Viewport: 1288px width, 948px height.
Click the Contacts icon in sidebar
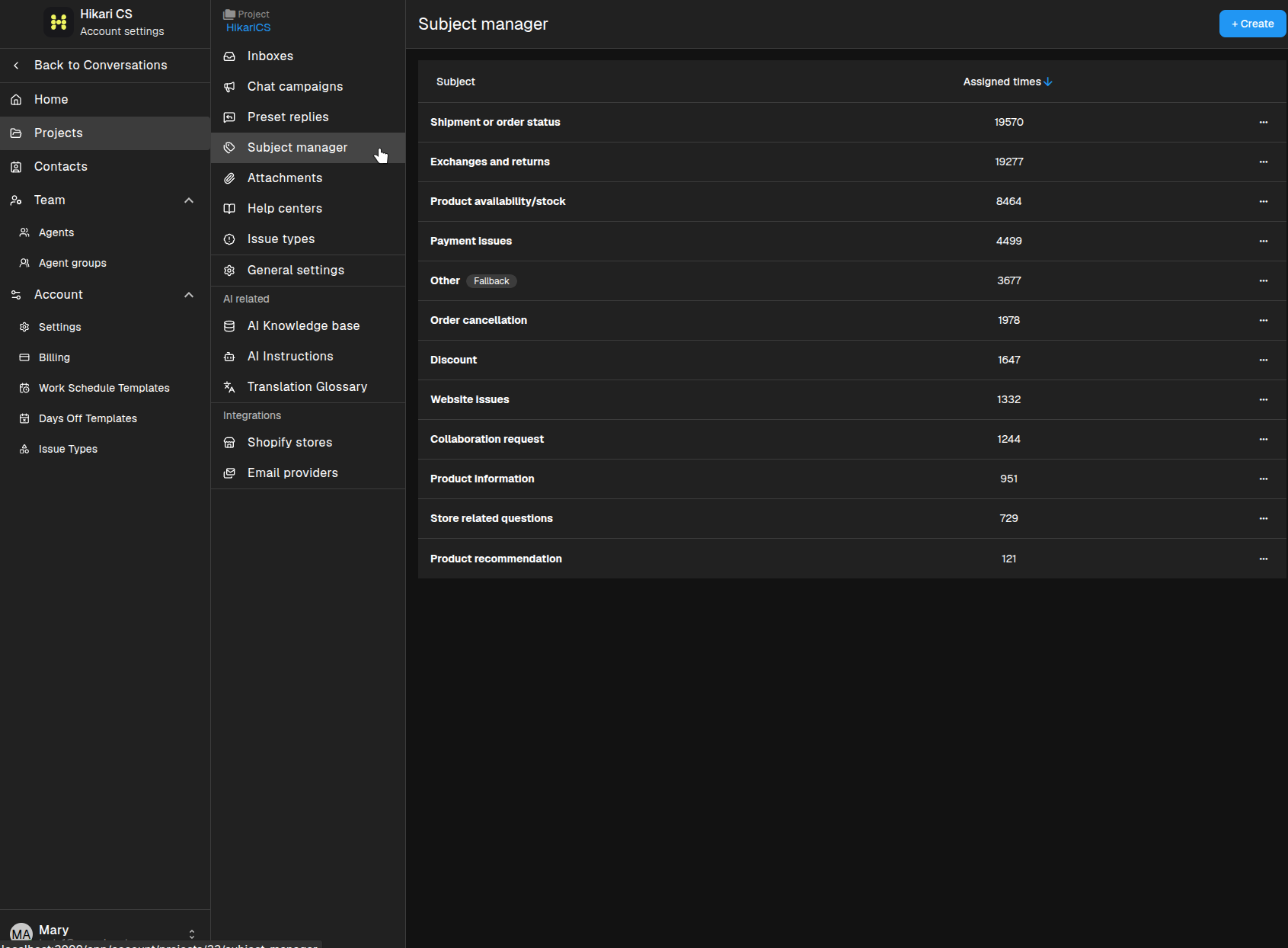(16, 167)
